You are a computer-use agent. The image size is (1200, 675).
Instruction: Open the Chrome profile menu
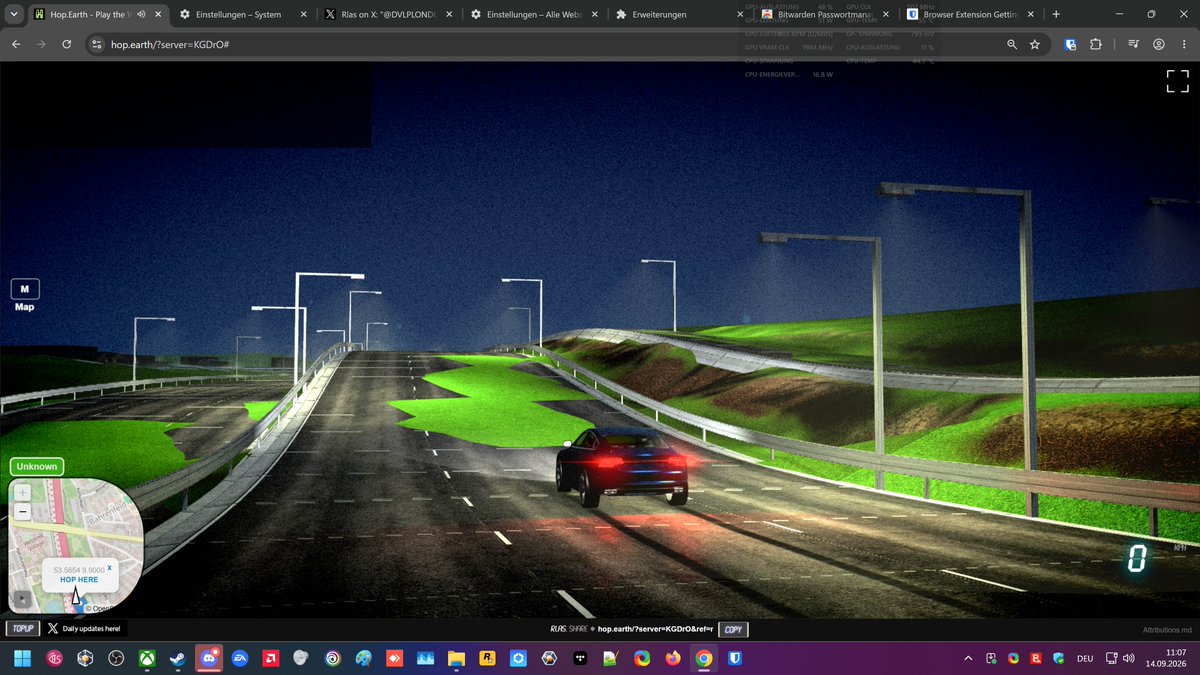coord(1159,45)
